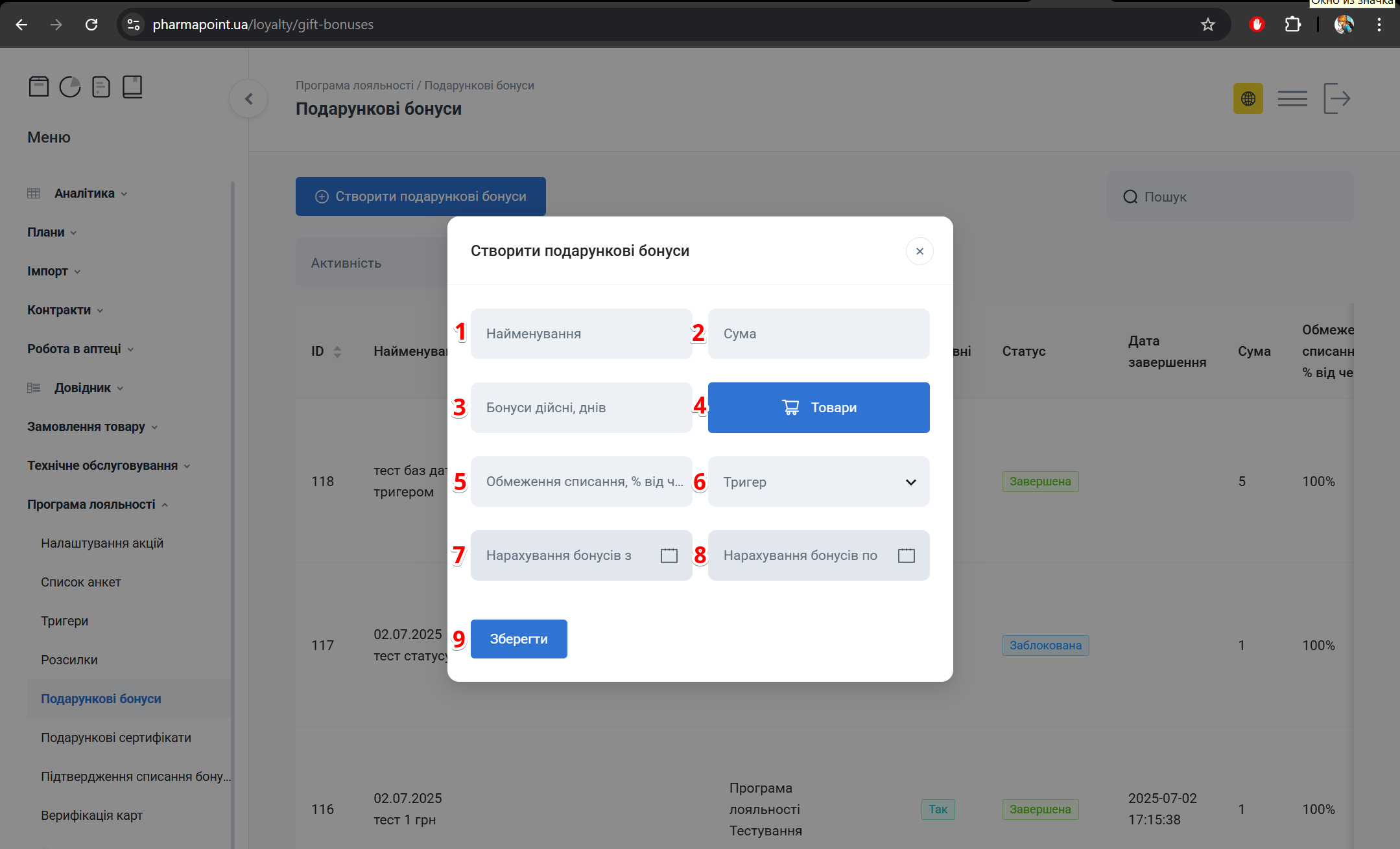Screen dimensions: 1400x849
Task: Expand the Аналітика menu section
Action: [x=84, y=193]
